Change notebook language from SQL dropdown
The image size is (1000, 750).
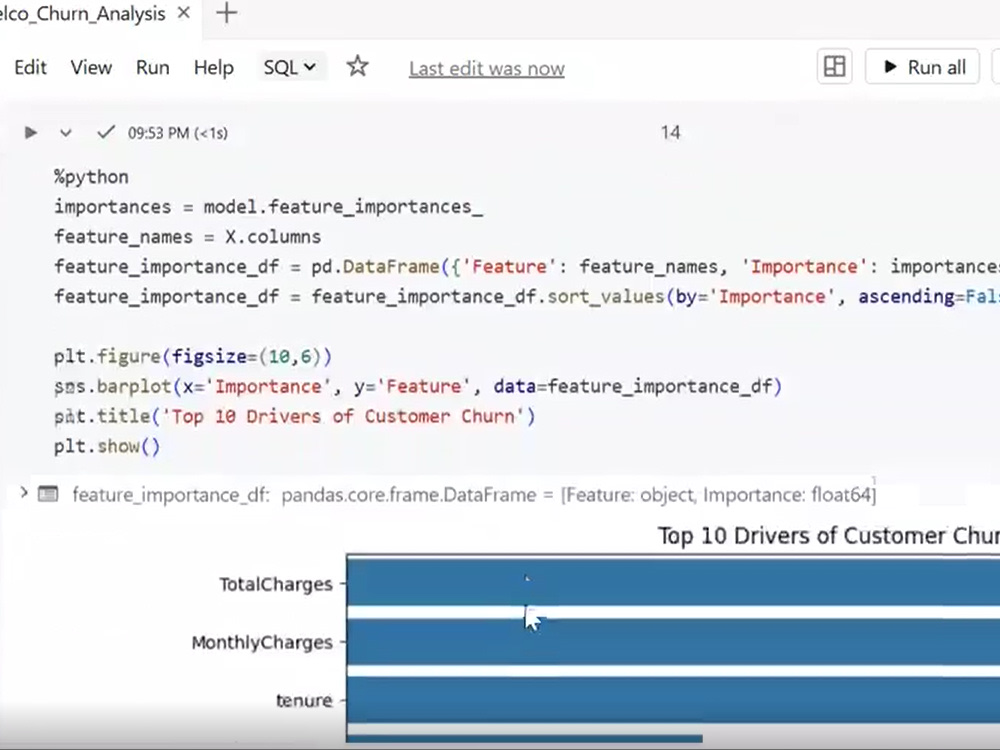pos(290,67)
